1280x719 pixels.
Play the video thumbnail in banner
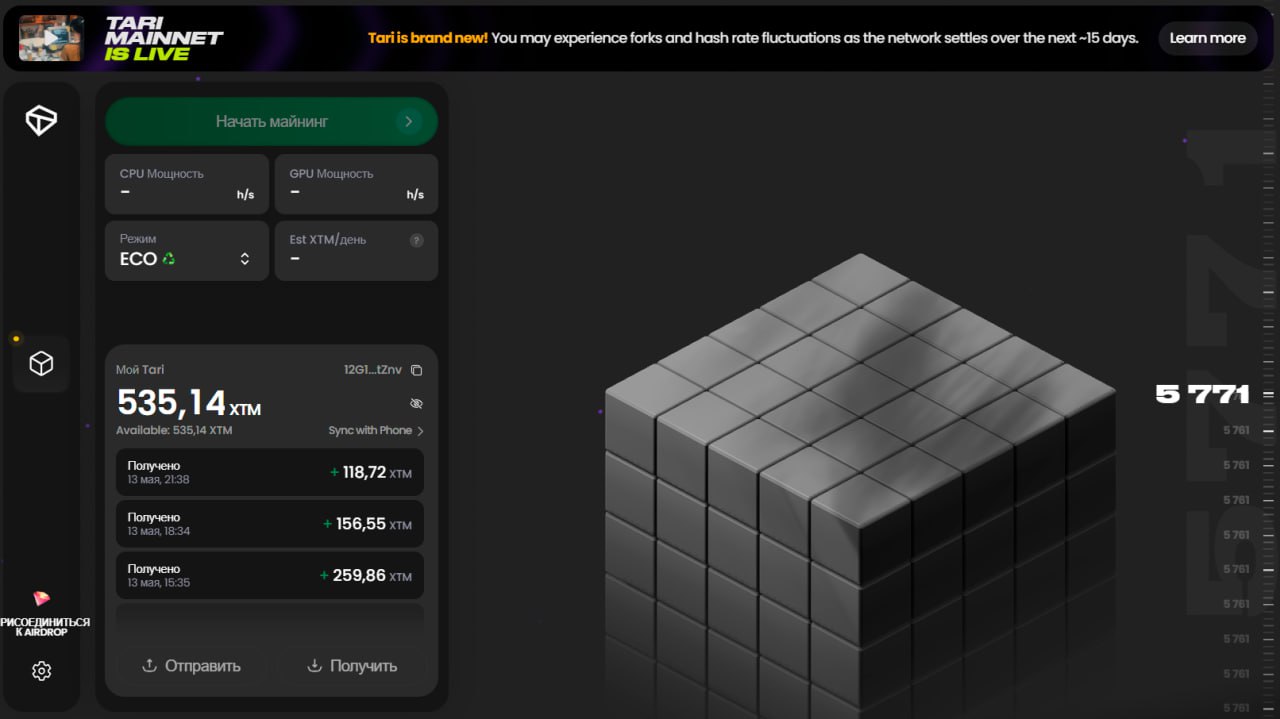click(x=51, y=38)
